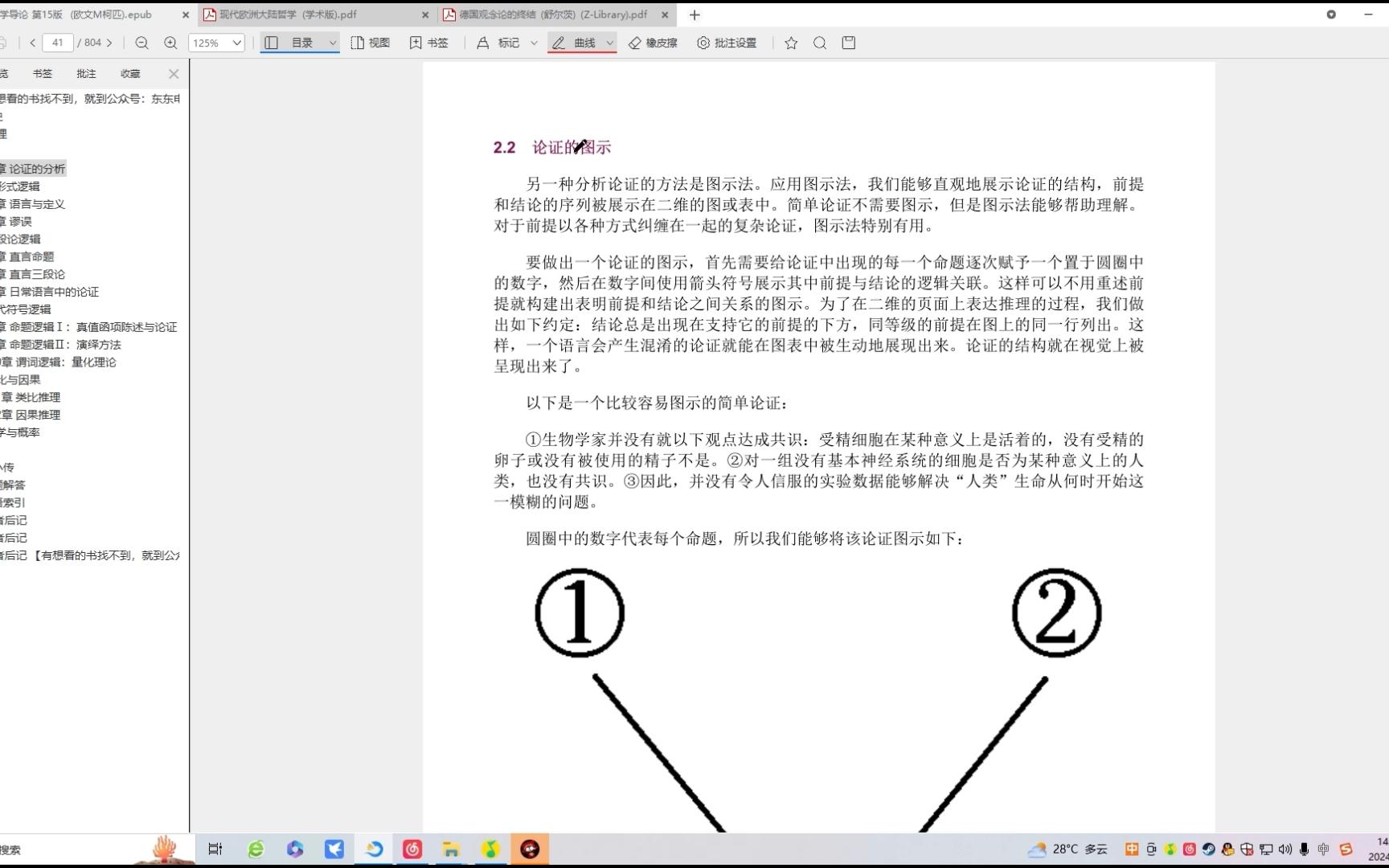The width and height of the screenshot is (1389, 868).
Task: Open 谓词逻辑：量化理论 chapter
Action: tap(58, 362)
